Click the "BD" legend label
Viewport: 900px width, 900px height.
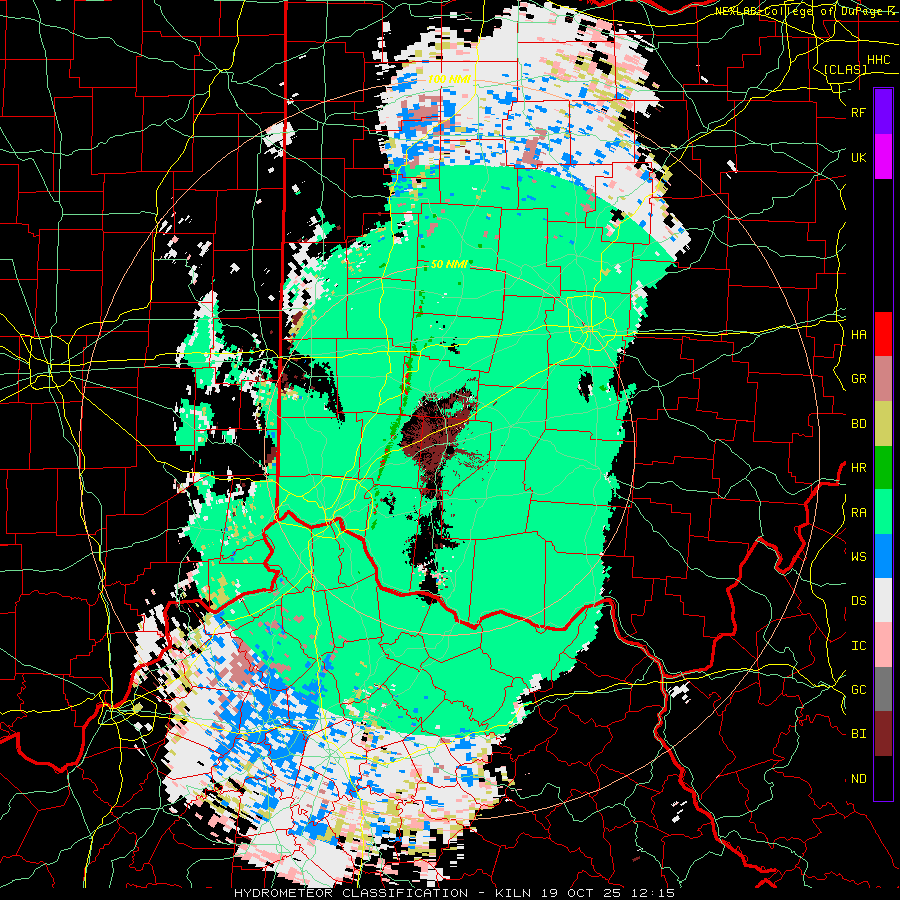click(x=858, y=424)
